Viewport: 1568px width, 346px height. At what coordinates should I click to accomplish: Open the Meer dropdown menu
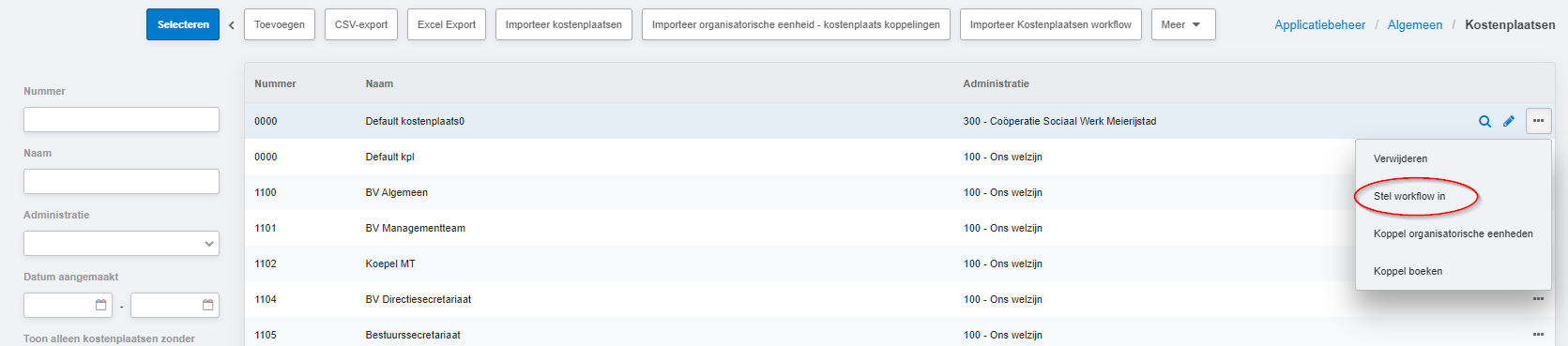click(1183, 24)
